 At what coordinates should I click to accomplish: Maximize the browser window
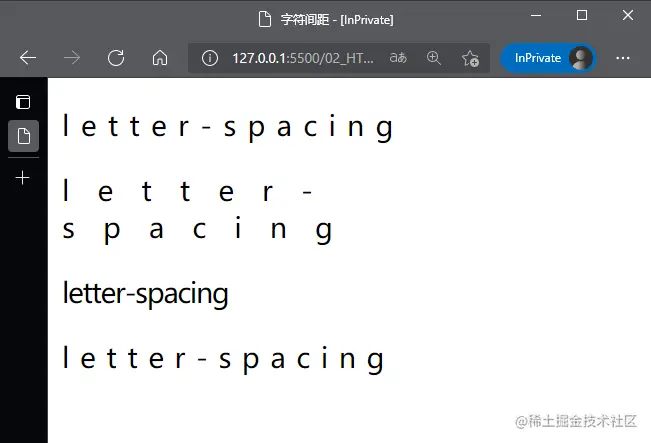click(582, 15)
